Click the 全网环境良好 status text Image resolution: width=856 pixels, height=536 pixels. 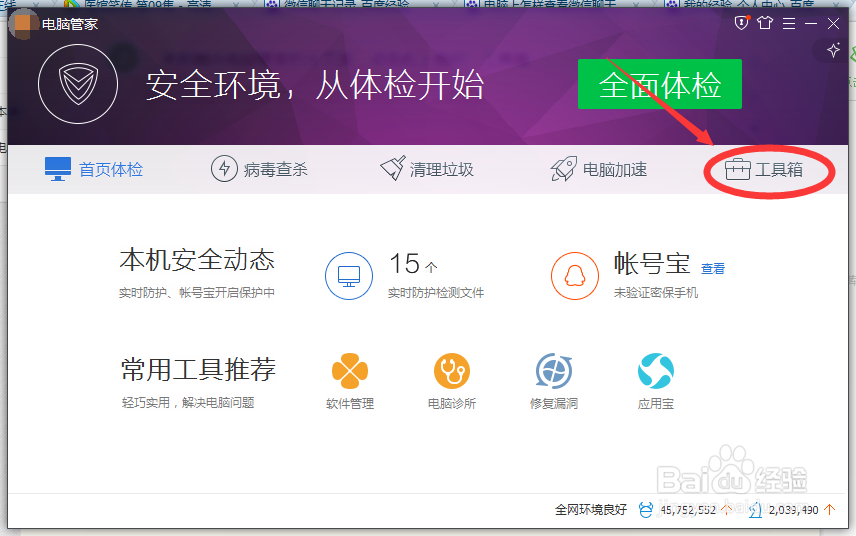[591, 510]
